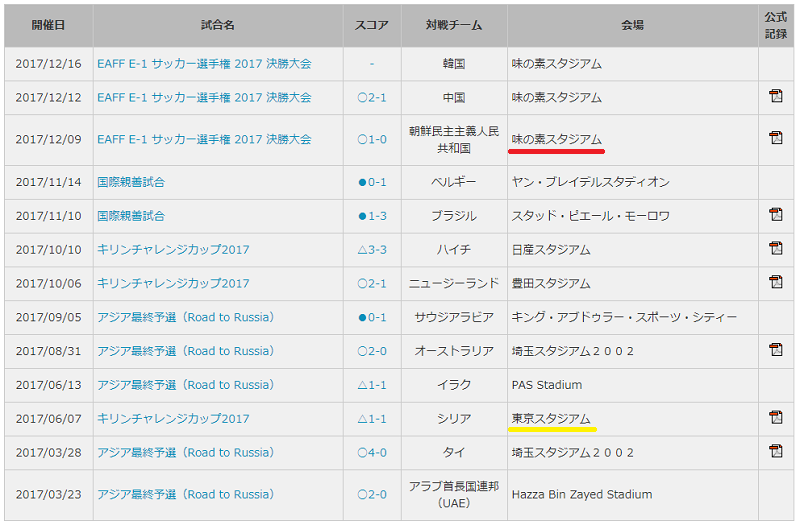Click PDF icon for ニュージーランド match
Viewport: 800px width, 525px height.
775,283
